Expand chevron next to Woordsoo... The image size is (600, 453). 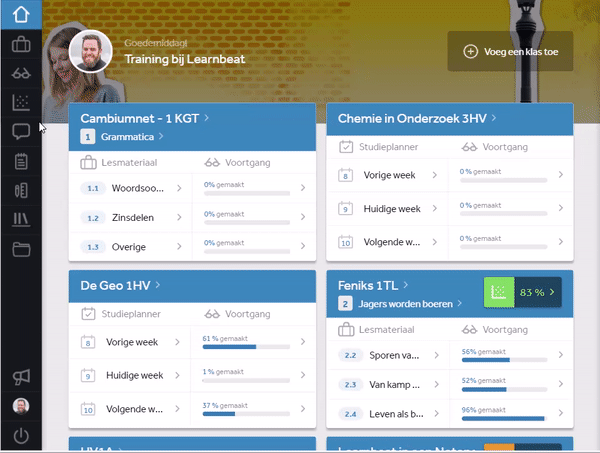(179, 188)
